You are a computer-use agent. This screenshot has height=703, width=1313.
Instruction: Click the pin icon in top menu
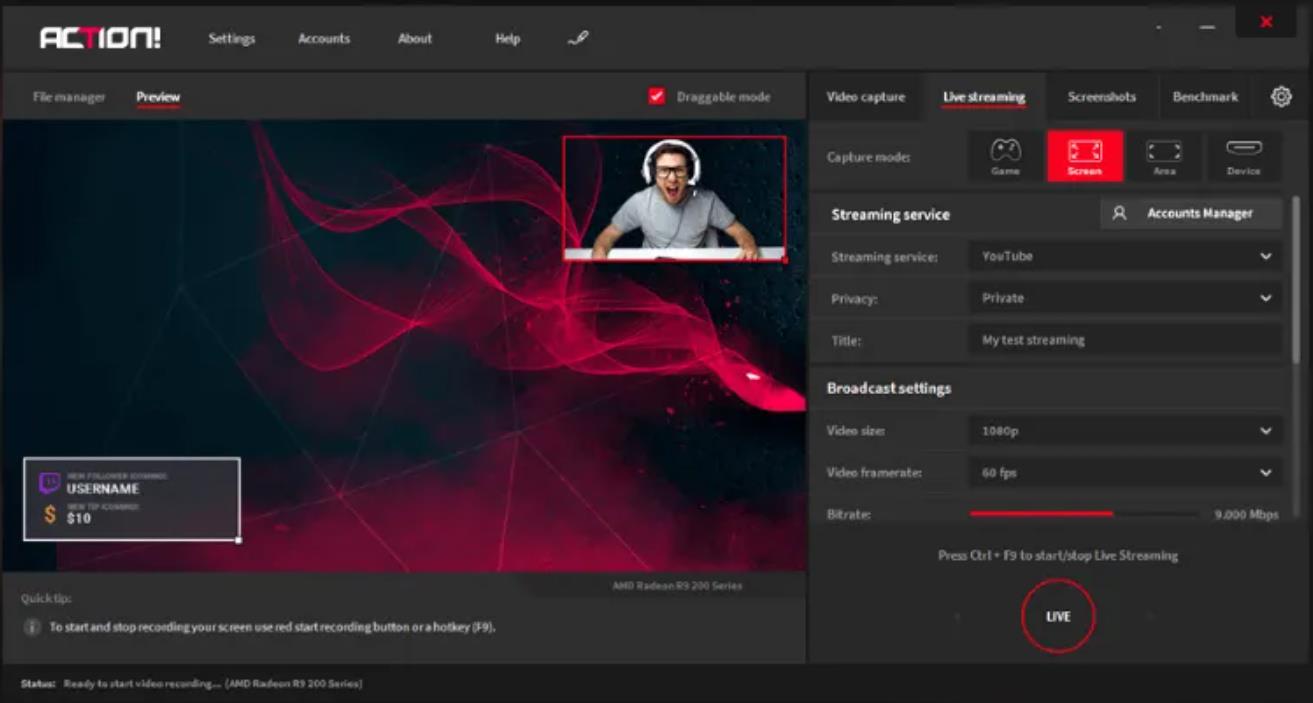tap(578, 39)
